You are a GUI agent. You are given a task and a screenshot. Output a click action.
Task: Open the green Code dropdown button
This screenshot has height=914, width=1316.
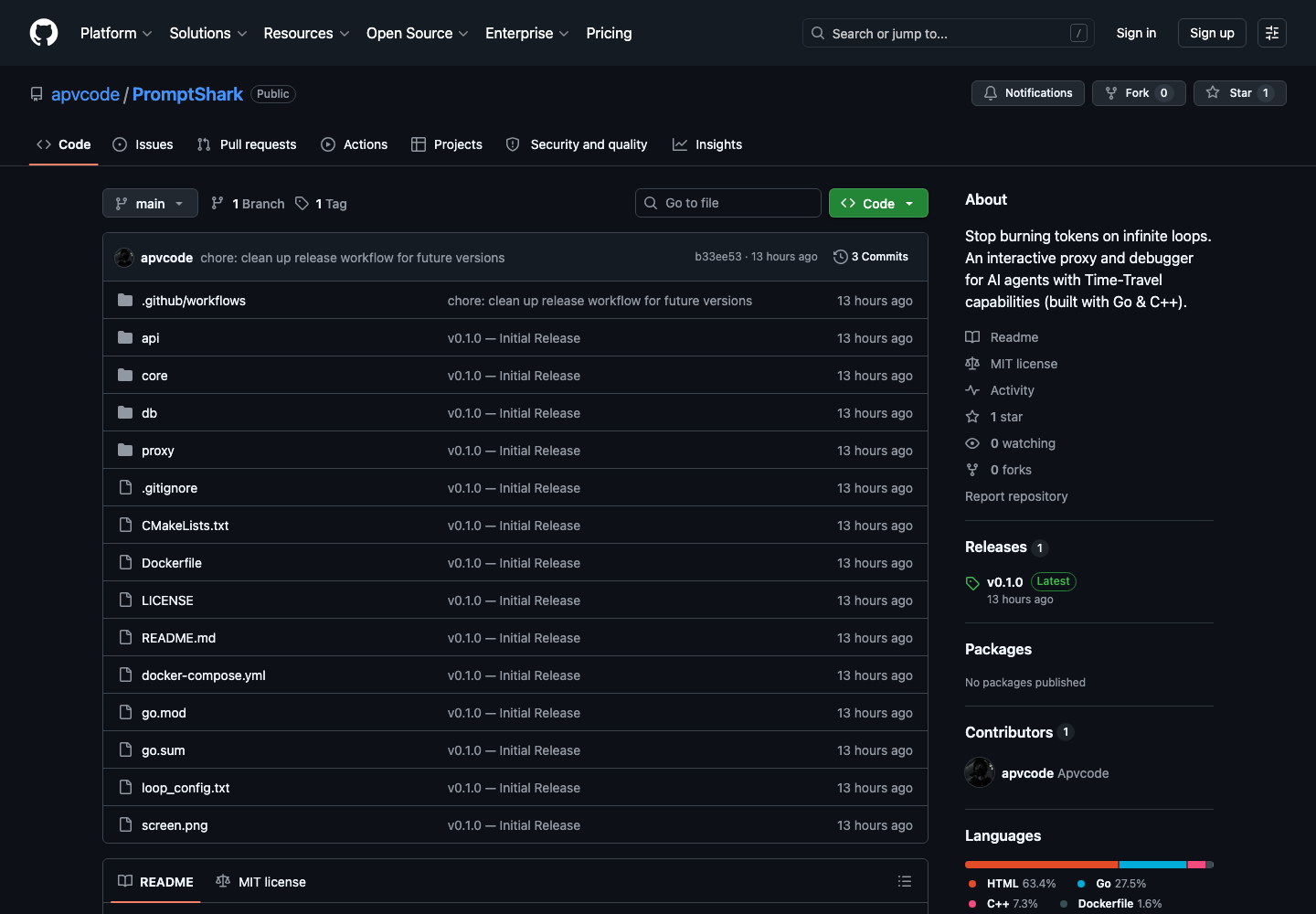click(x=878, y=203)
